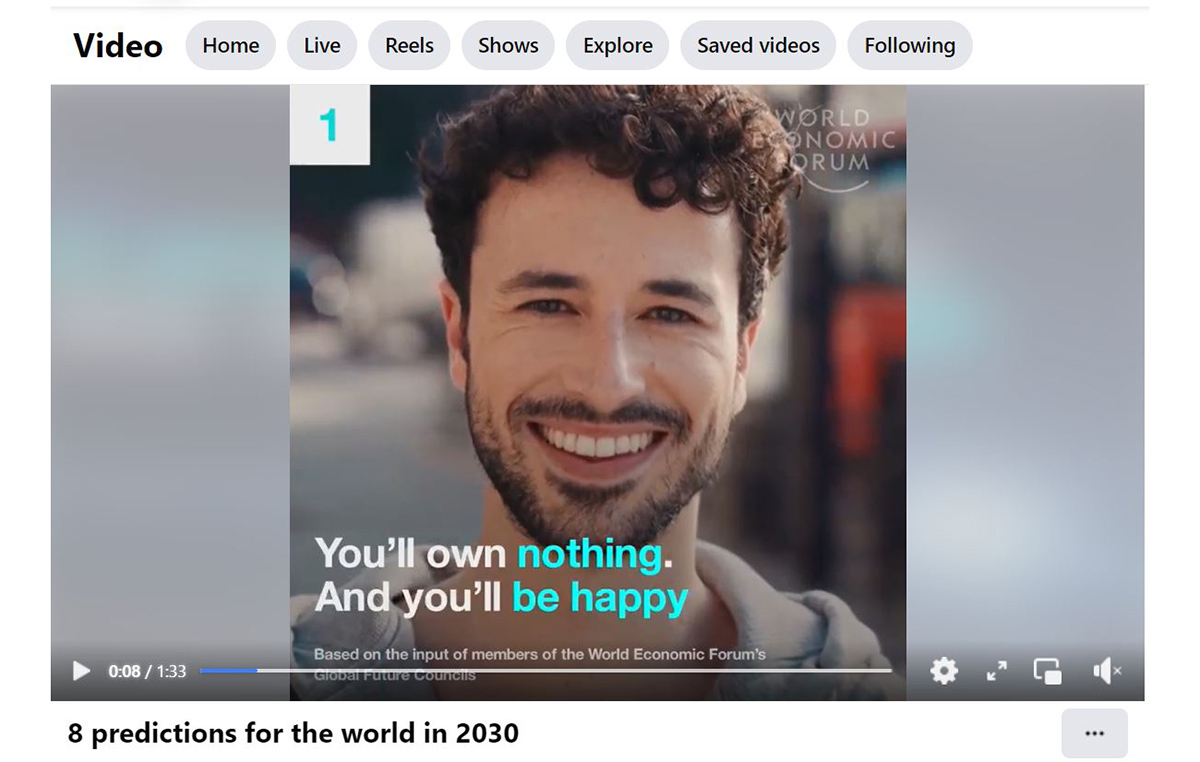Open the Following tab
The image size is (1200, 762).
[910, 45]
